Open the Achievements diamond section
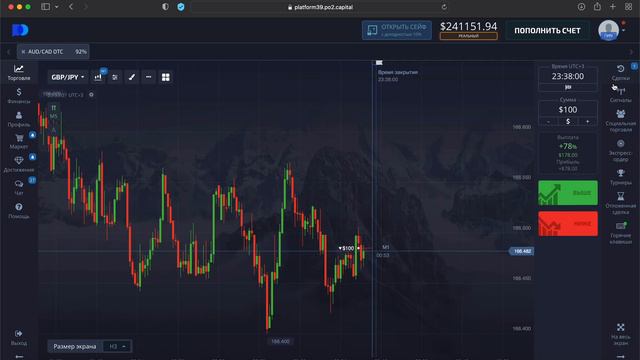Viewport: 640px width, 360px height. [19, 164]
